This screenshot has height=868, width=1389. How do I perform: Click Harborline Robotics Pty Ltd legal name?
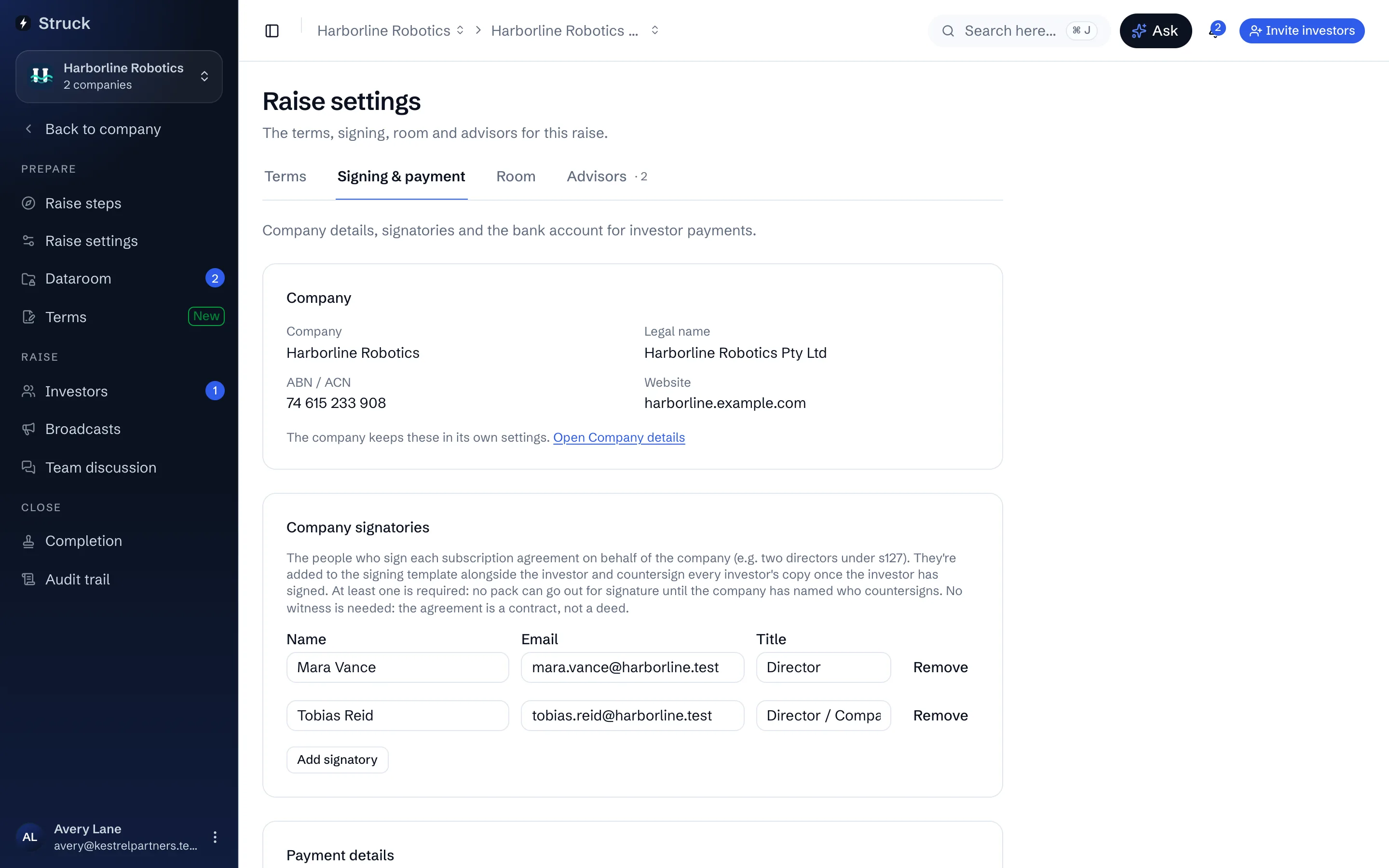pyautogui.click(x=735, y=353)
